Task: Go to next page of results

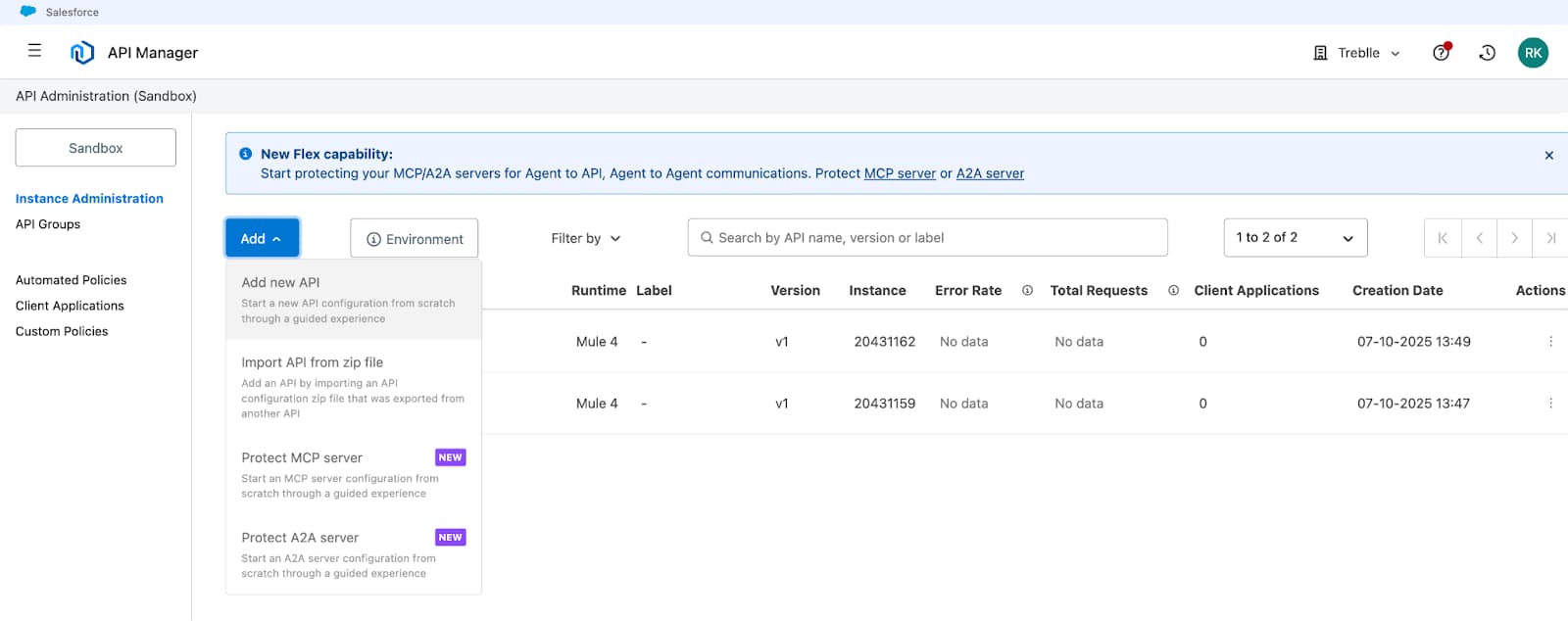Action: (x=1515, y=238)
